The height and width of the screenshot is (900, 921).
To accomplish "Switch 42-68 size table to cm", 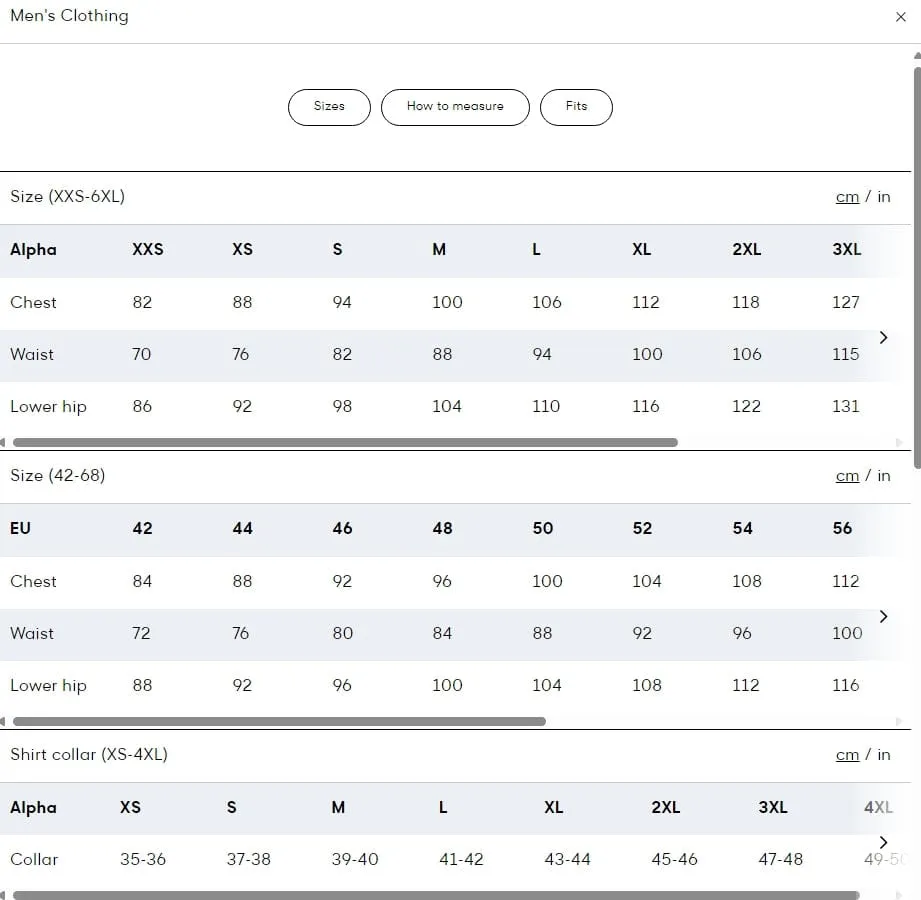I will (847, 476).
